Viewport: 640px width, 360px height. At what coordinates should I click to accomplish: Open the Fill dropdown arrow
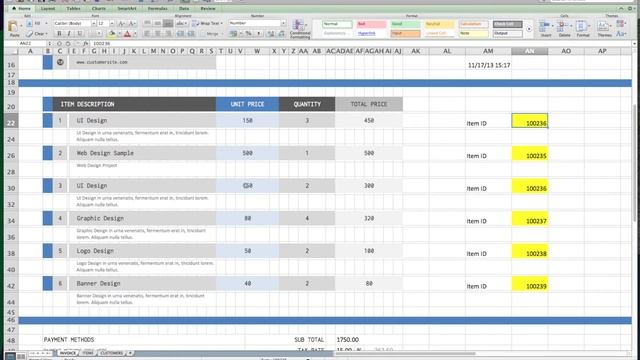(46, 24)
